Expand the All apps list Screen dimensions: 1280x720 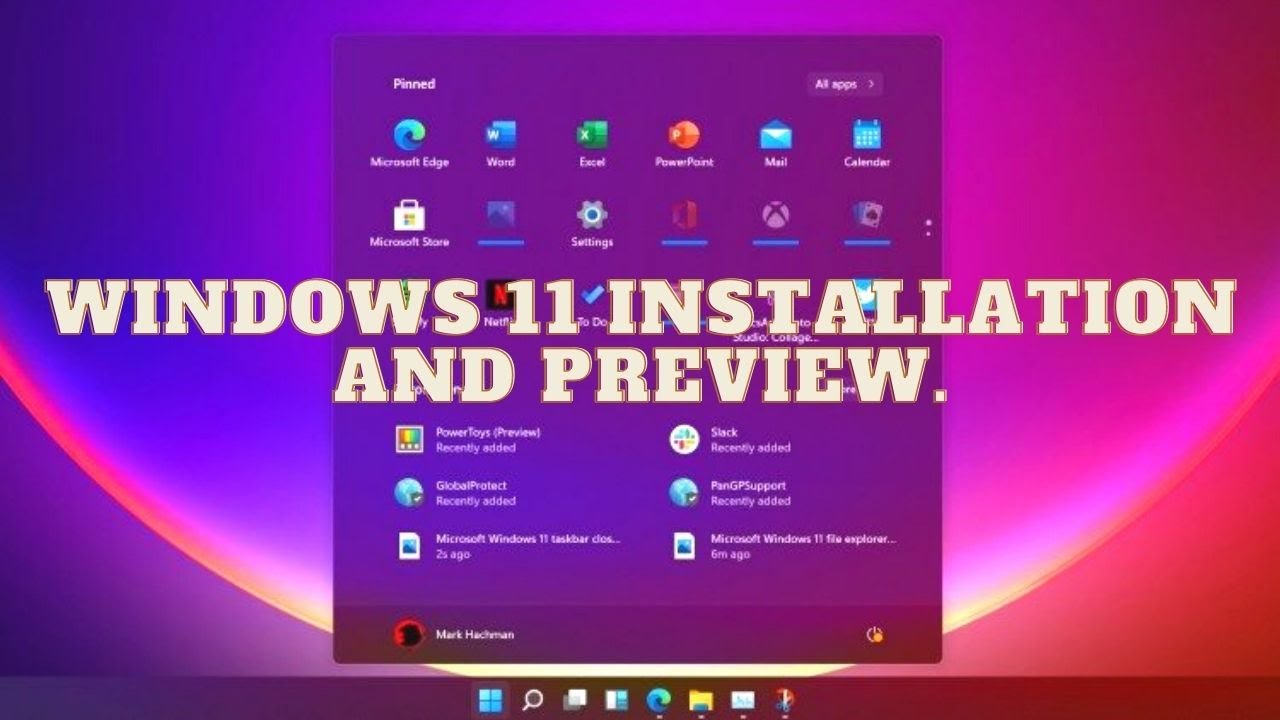coord(845,84)
